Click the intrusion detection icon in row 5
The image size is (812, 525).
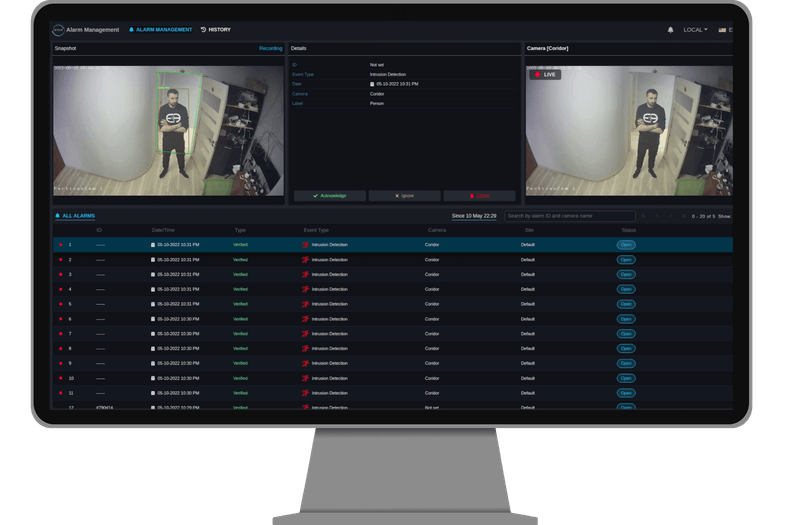[x=305, y=304]
